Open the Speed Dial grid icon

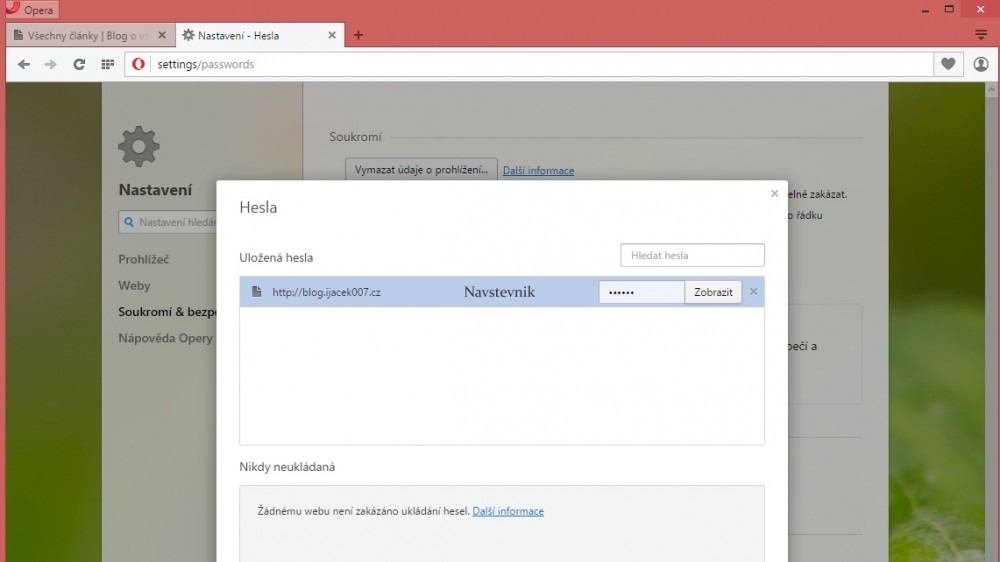coord(107,64)
